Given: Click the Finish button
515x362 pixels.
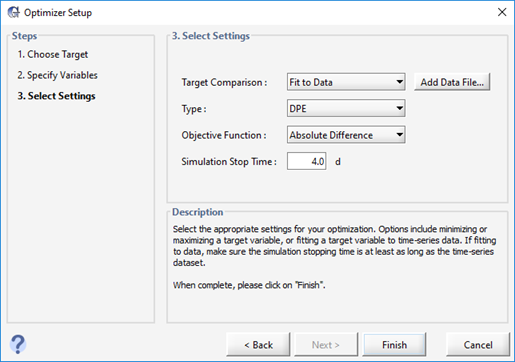Looking at the screenshot, I should tap(394, 345).
